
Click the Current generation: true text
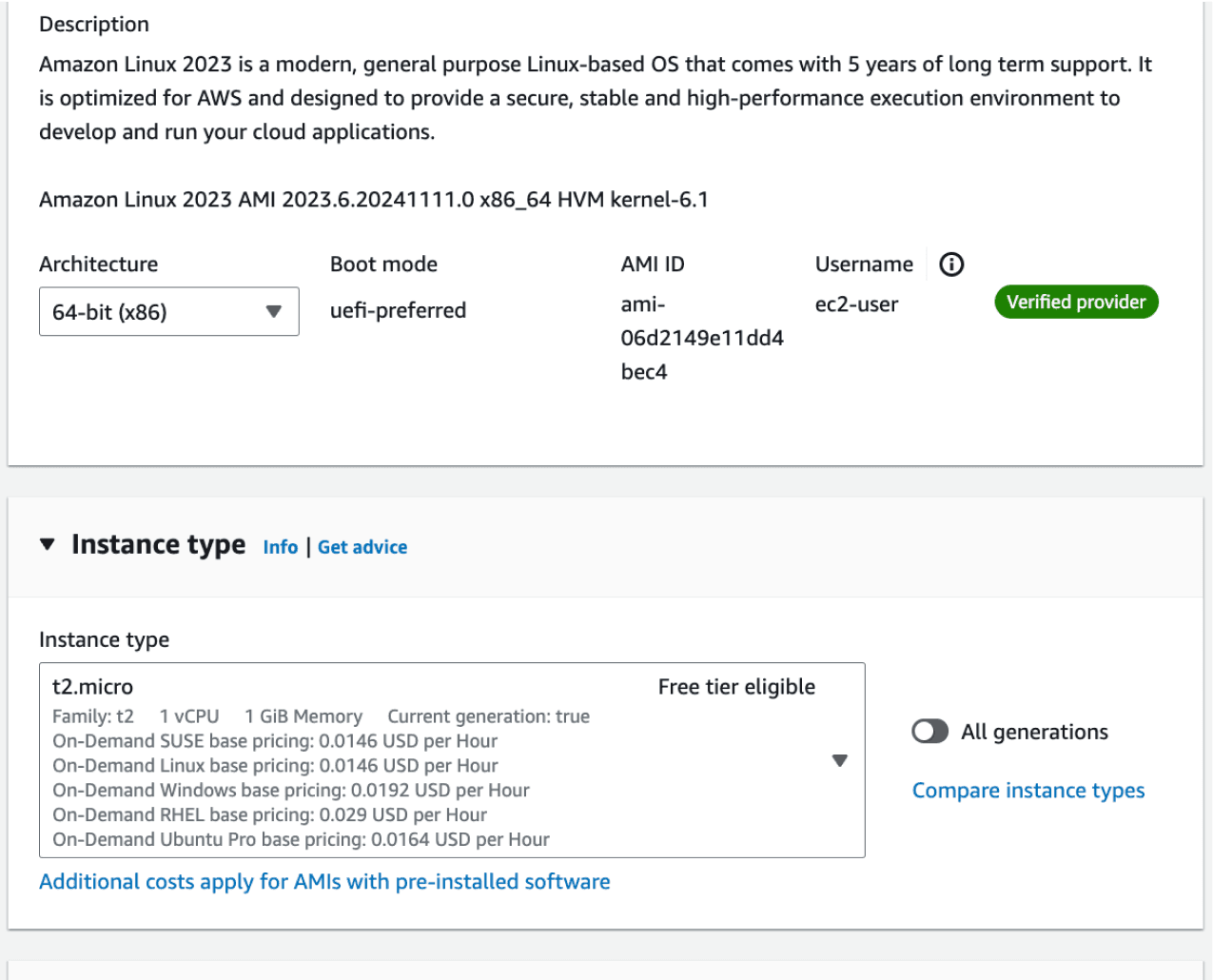coord(489,716)
